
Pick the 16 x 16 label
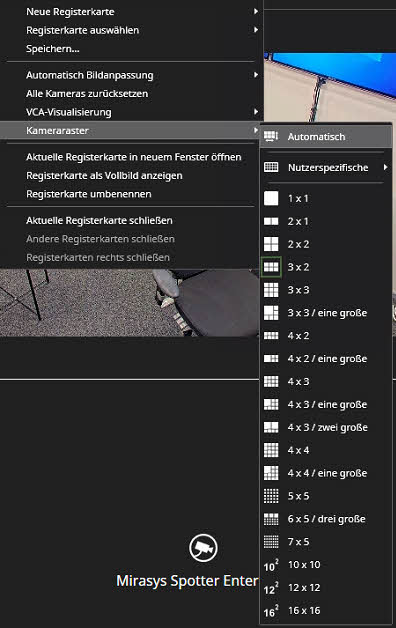click(x=304, y=610)
